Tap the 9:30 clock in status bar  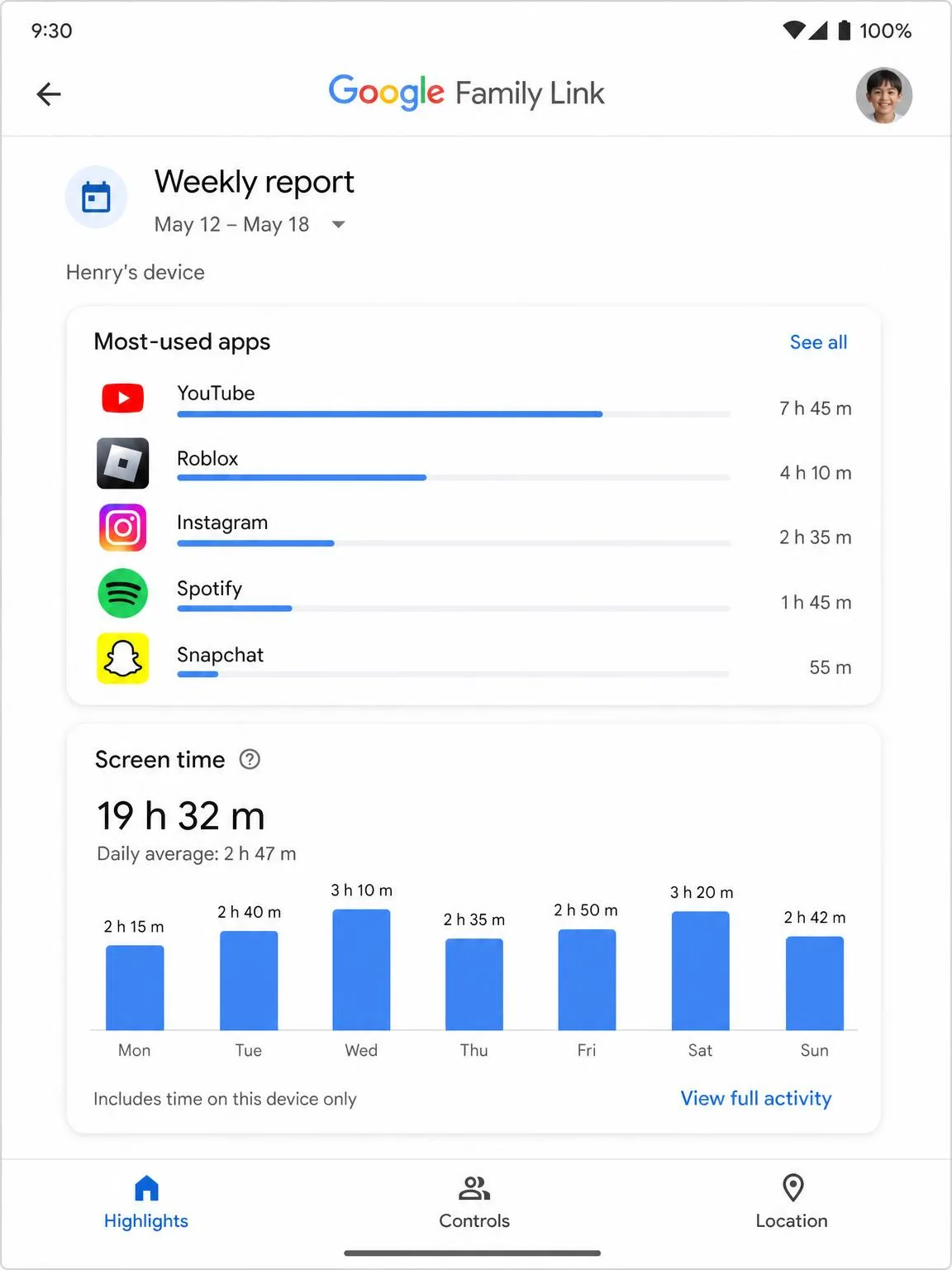pyautogui.click(x=51, y=31)
